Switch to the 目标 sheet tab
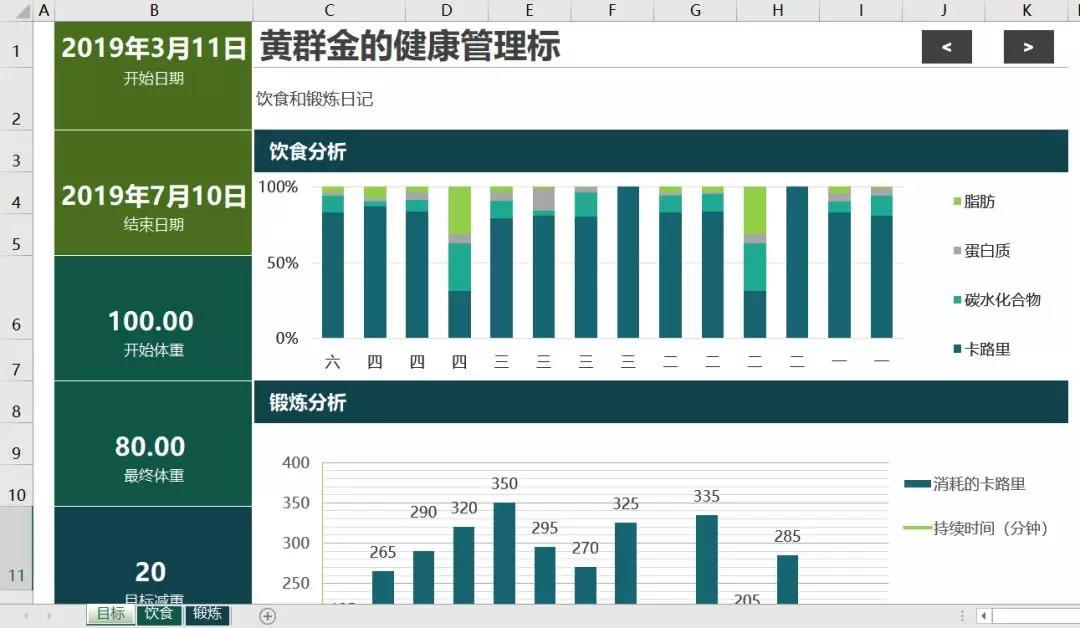The width and height of the screenshot is (1080, 628). click(110, 614)
